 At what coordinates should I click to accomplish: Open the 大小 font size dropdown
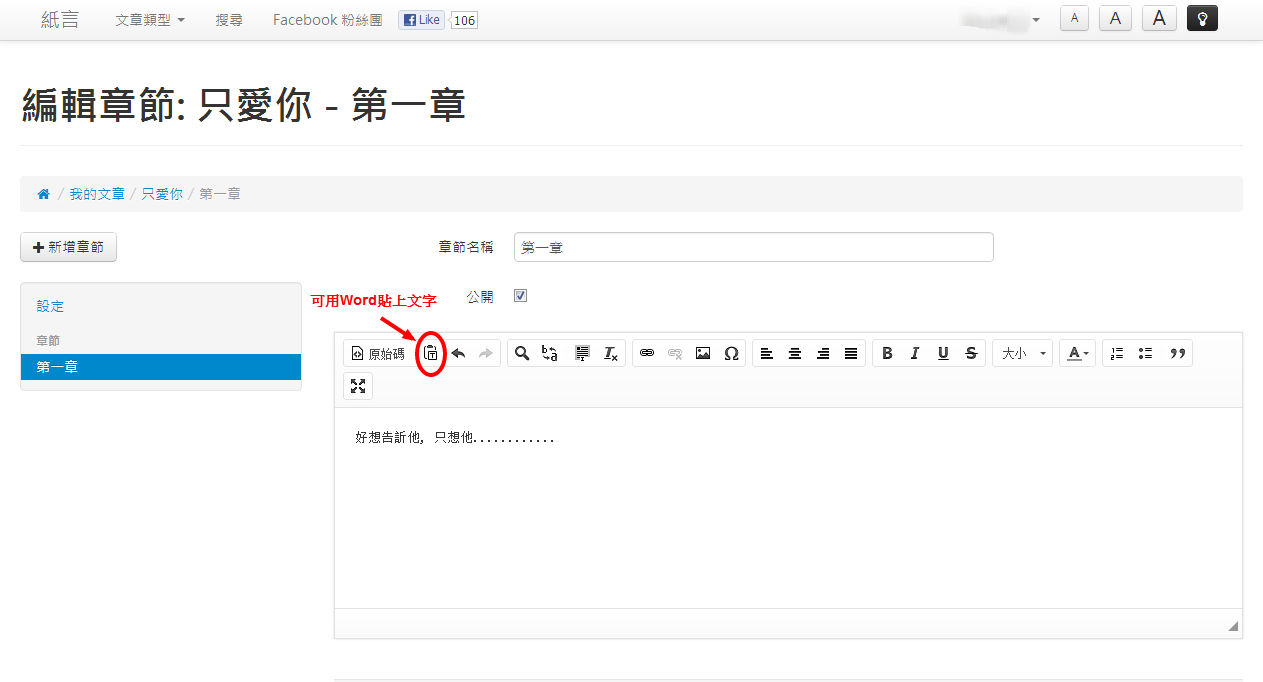point(1022,353)
